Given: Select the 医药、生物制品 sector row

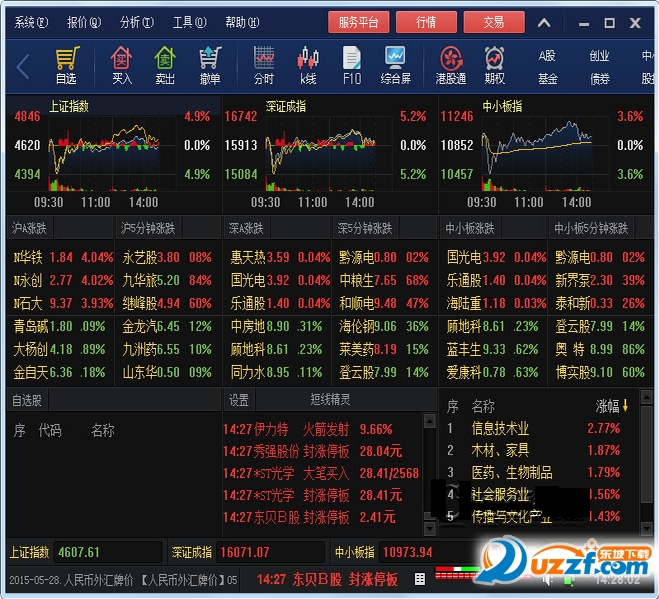Looking at the screenshot, I should pyautogui.click(x=534, y=472).
